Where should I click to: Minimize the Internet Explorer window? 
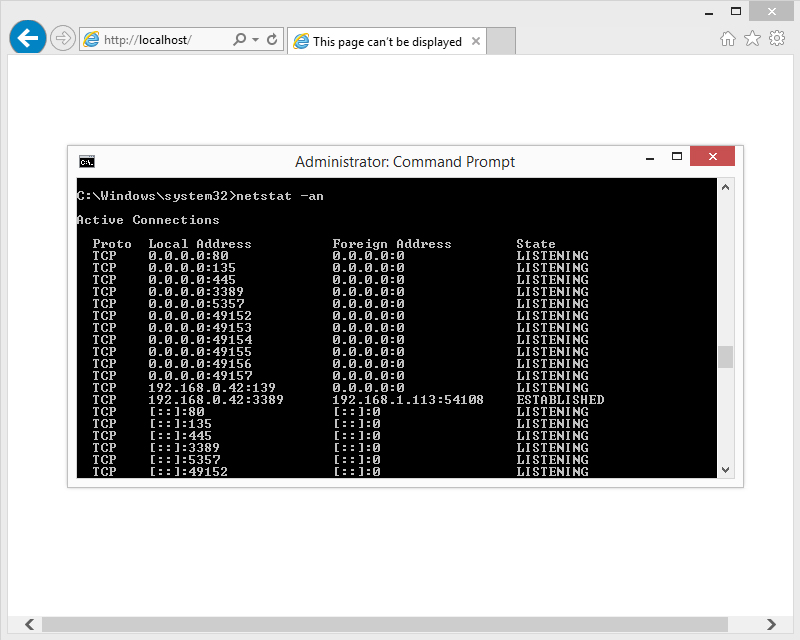(709, 12)
